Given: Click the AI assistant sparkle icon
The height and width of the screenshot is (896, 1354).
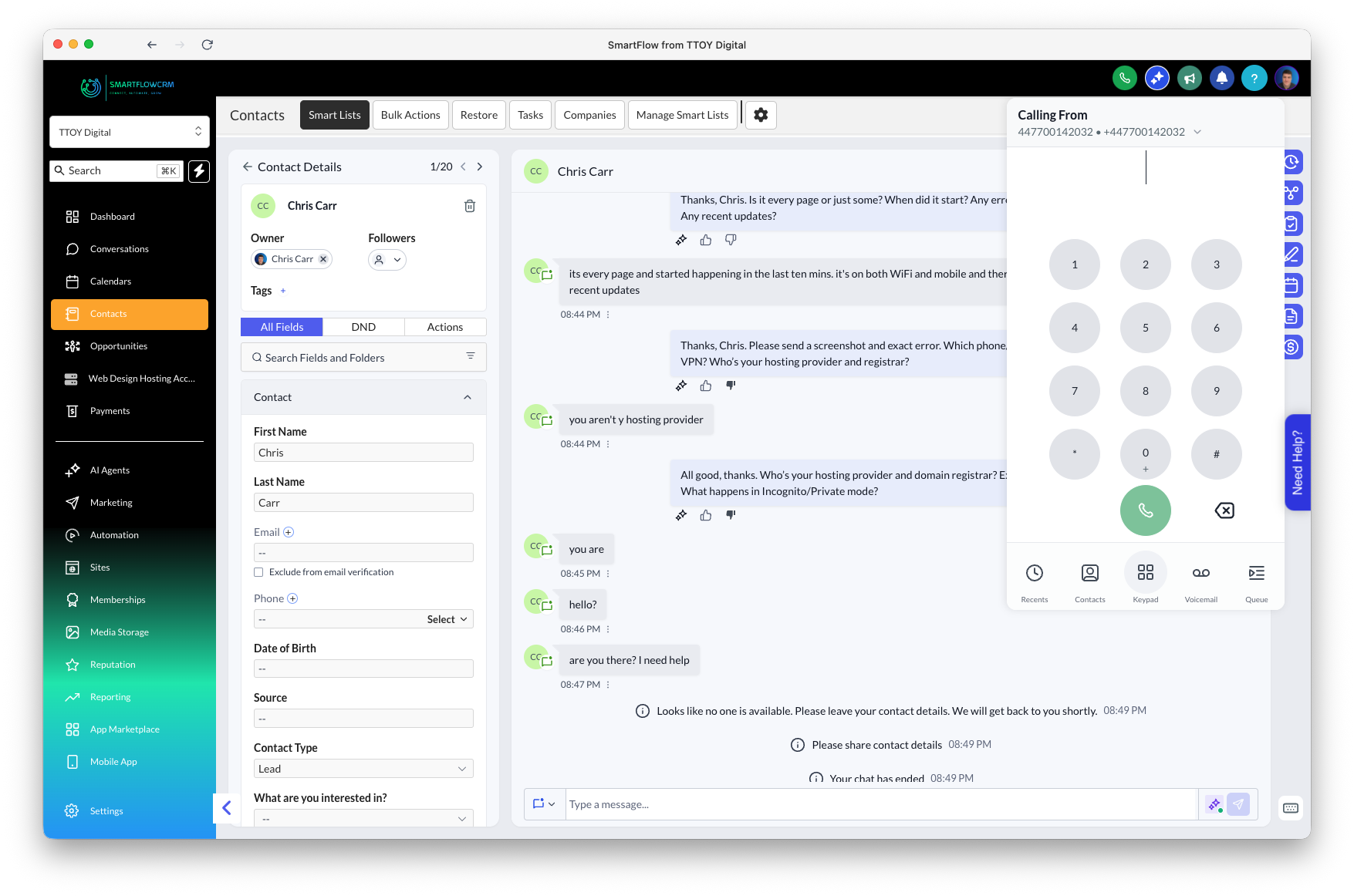Looking at the screenshot, I should coord(1156,78).
